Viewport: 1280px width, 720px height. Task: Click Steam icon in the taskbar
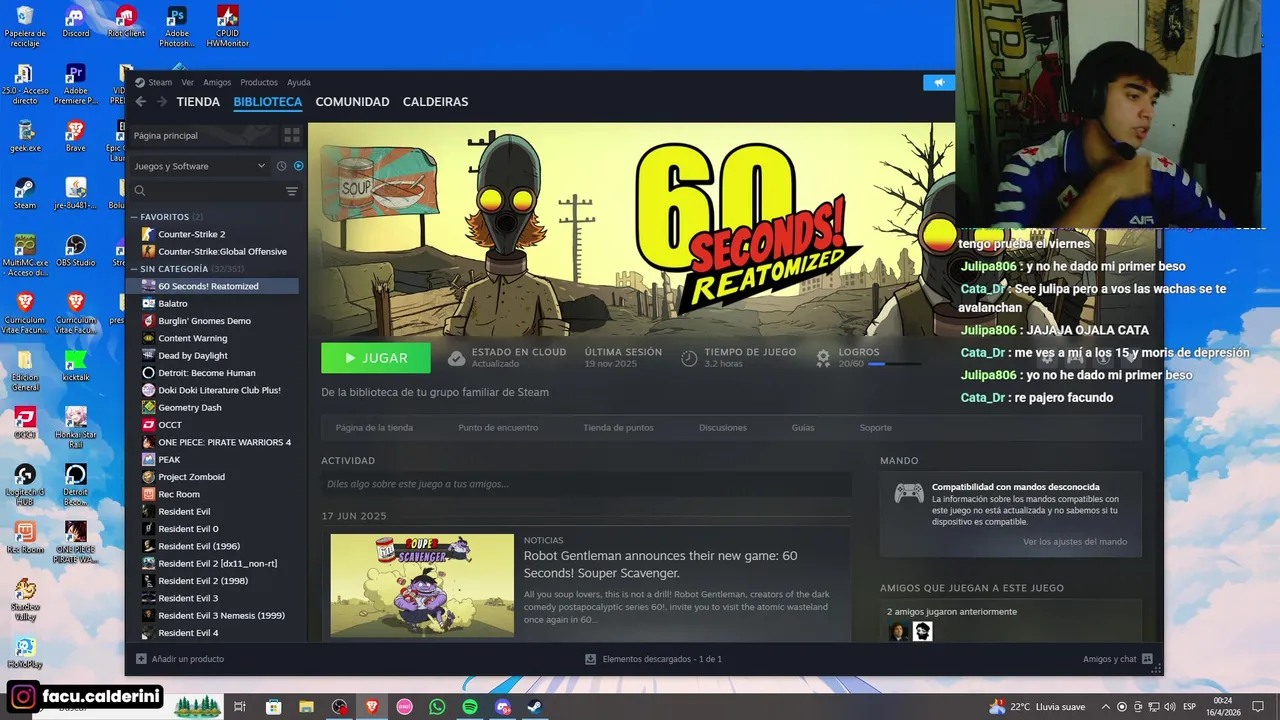[535, 707]
